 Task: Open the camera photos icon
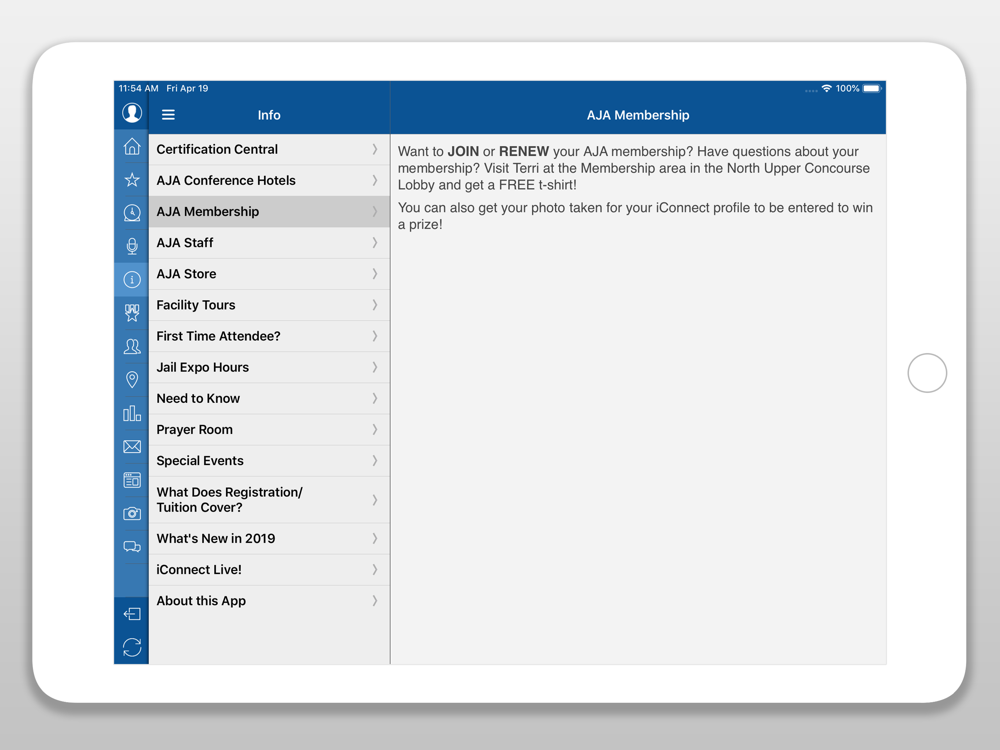click(x=132, y=513)
